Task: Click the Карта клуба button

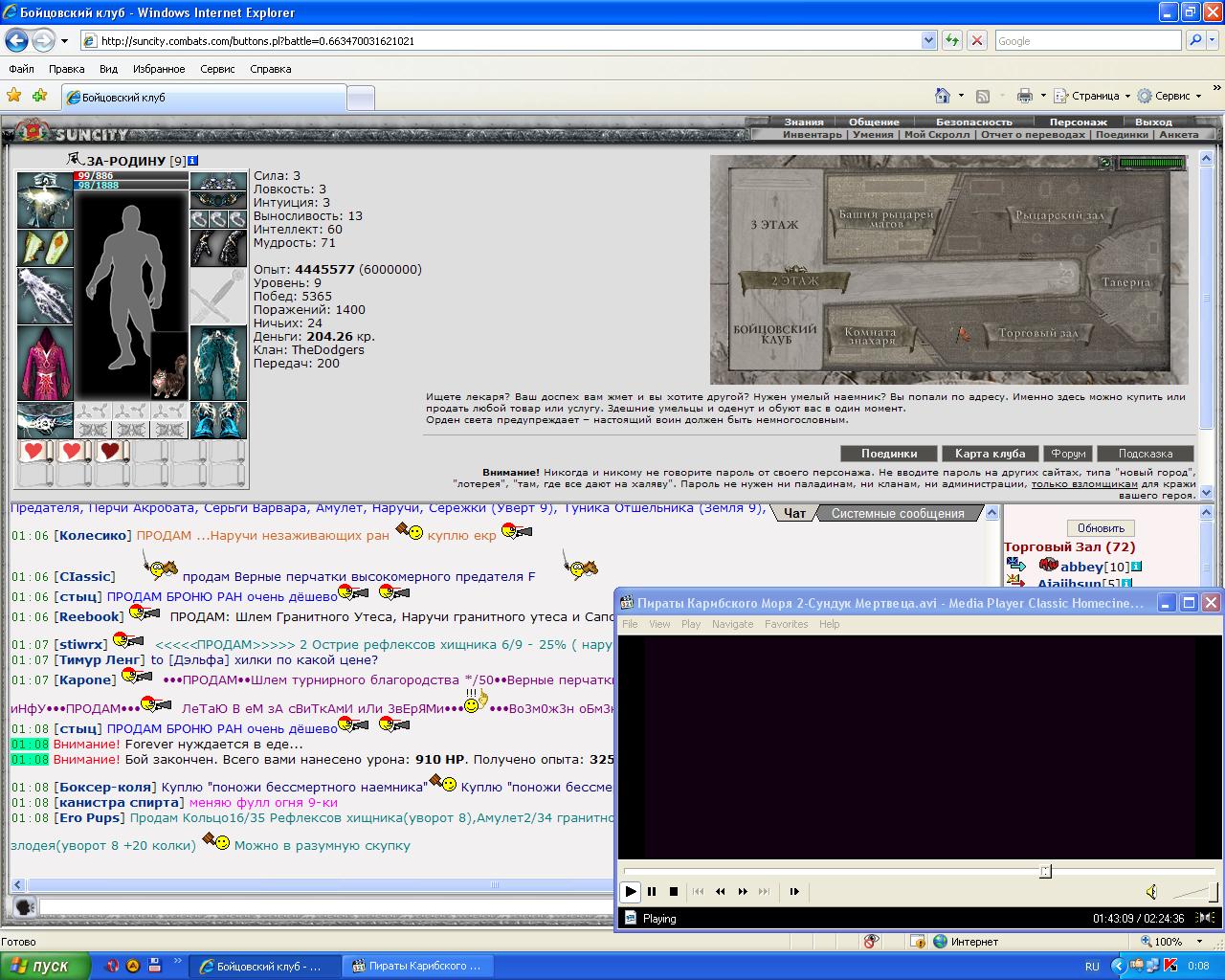Action: (990, 454)
